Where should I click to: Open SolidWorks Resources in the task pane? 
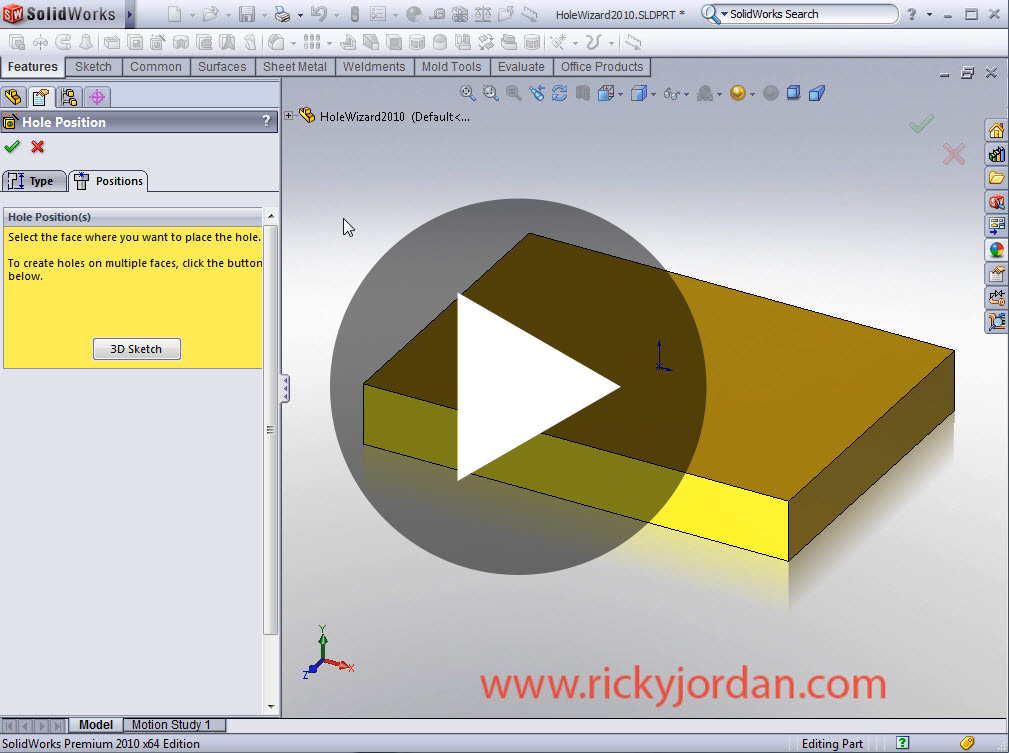coord(997,128)
